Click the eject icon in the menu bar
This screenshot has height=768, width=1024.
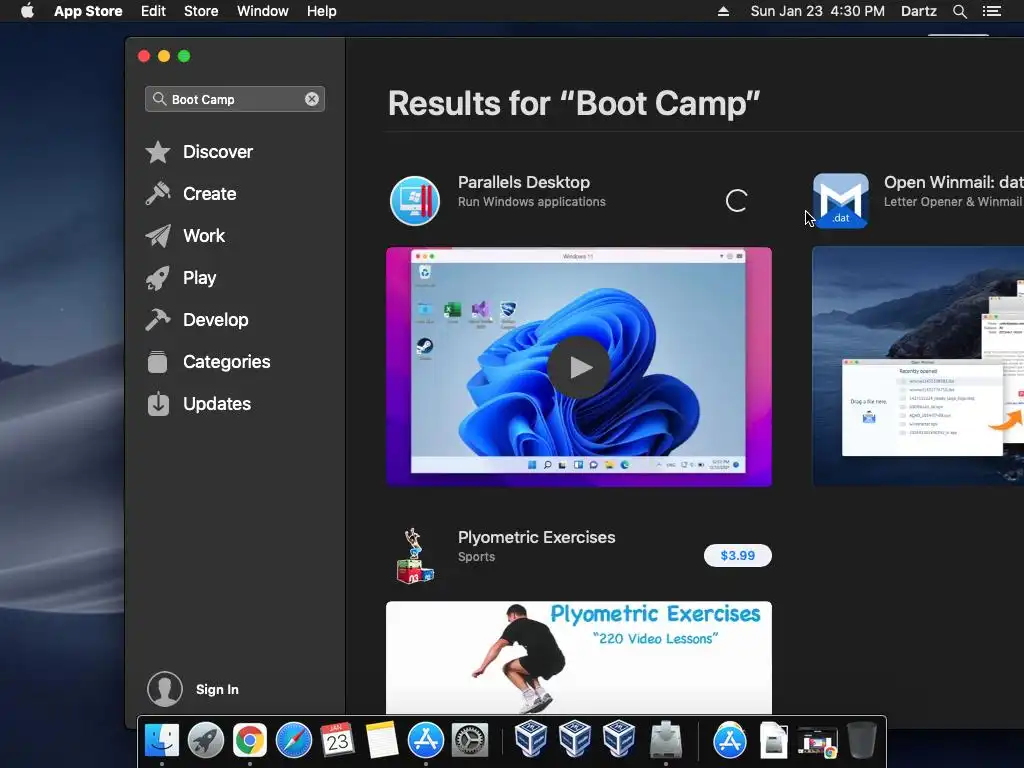tap(723, 11)
